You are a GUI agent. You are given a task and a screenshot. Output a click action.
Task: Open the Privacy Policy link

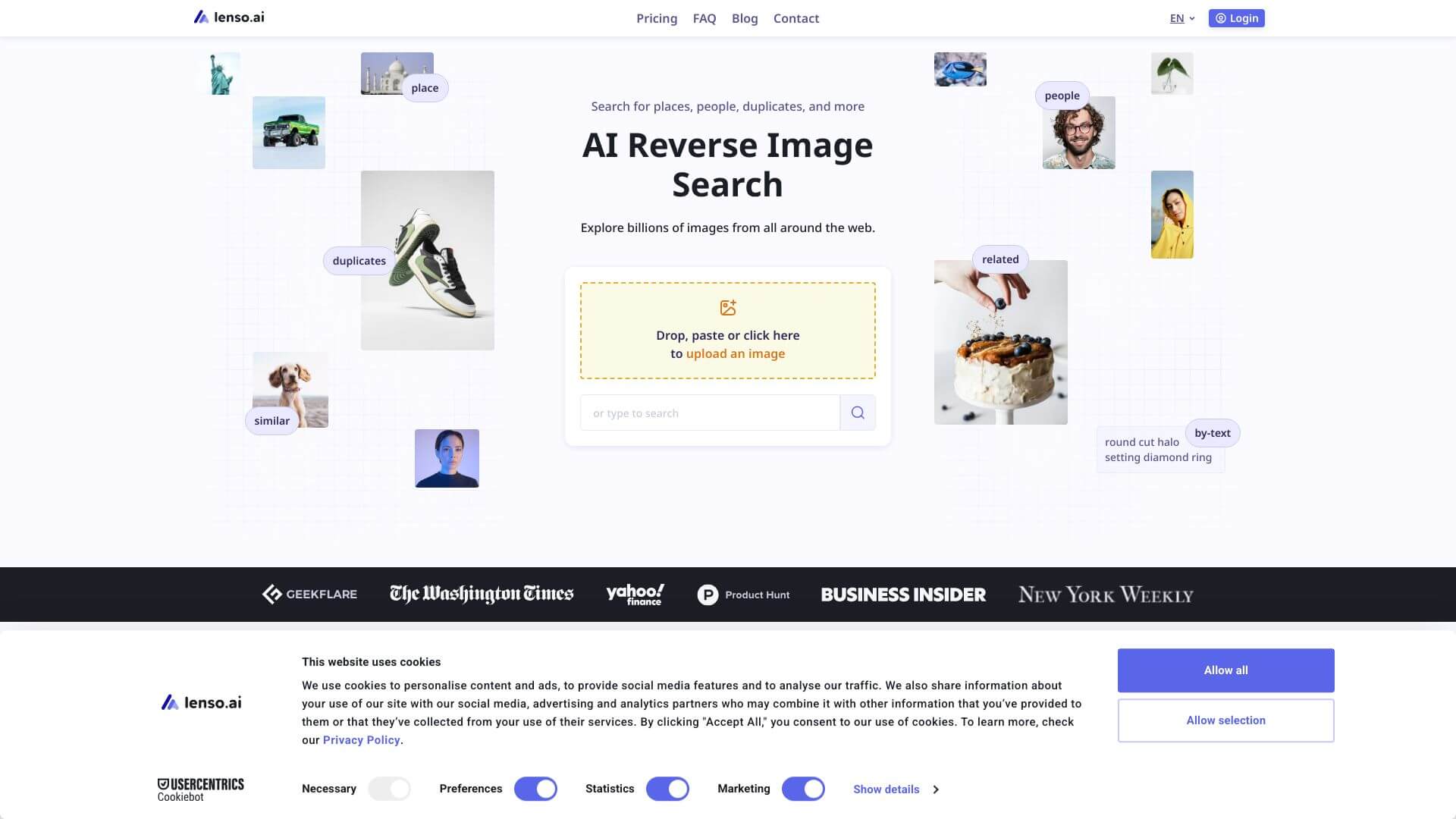tap(361, 739)
